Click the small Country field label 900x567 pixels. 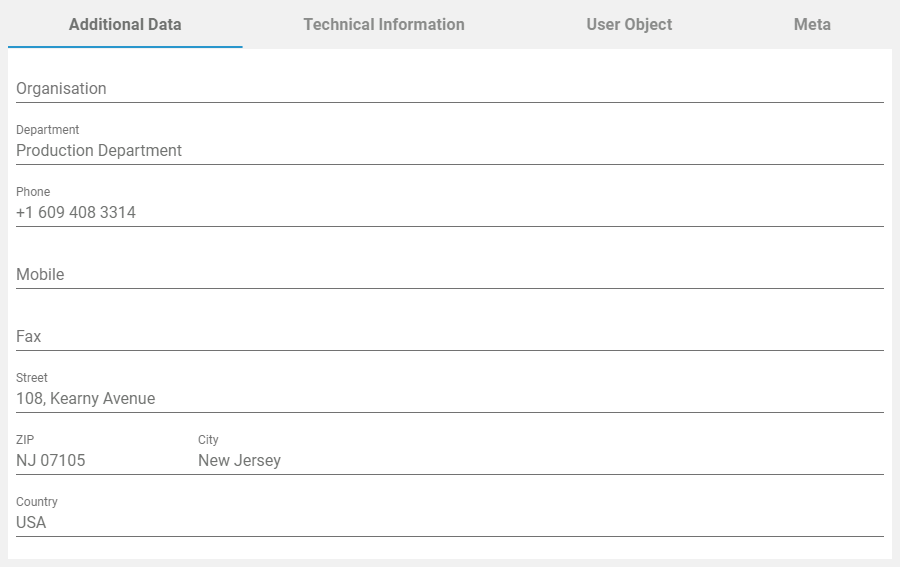pos(37,502)
